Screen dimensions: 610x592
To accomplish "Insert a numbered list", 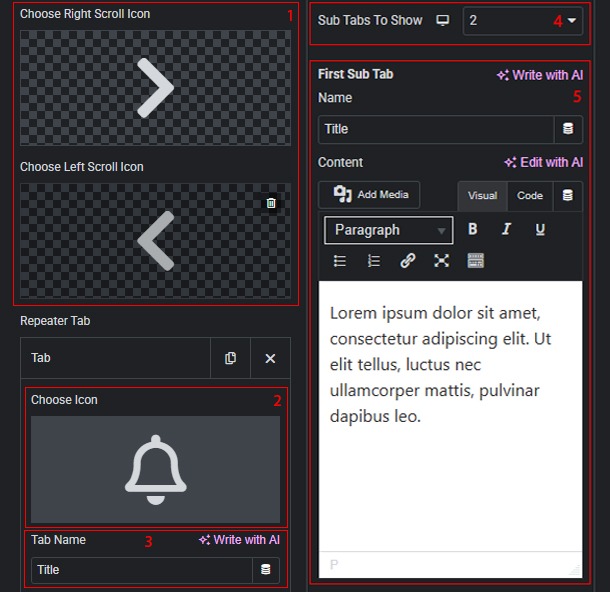I will click(x=374, y=261).
